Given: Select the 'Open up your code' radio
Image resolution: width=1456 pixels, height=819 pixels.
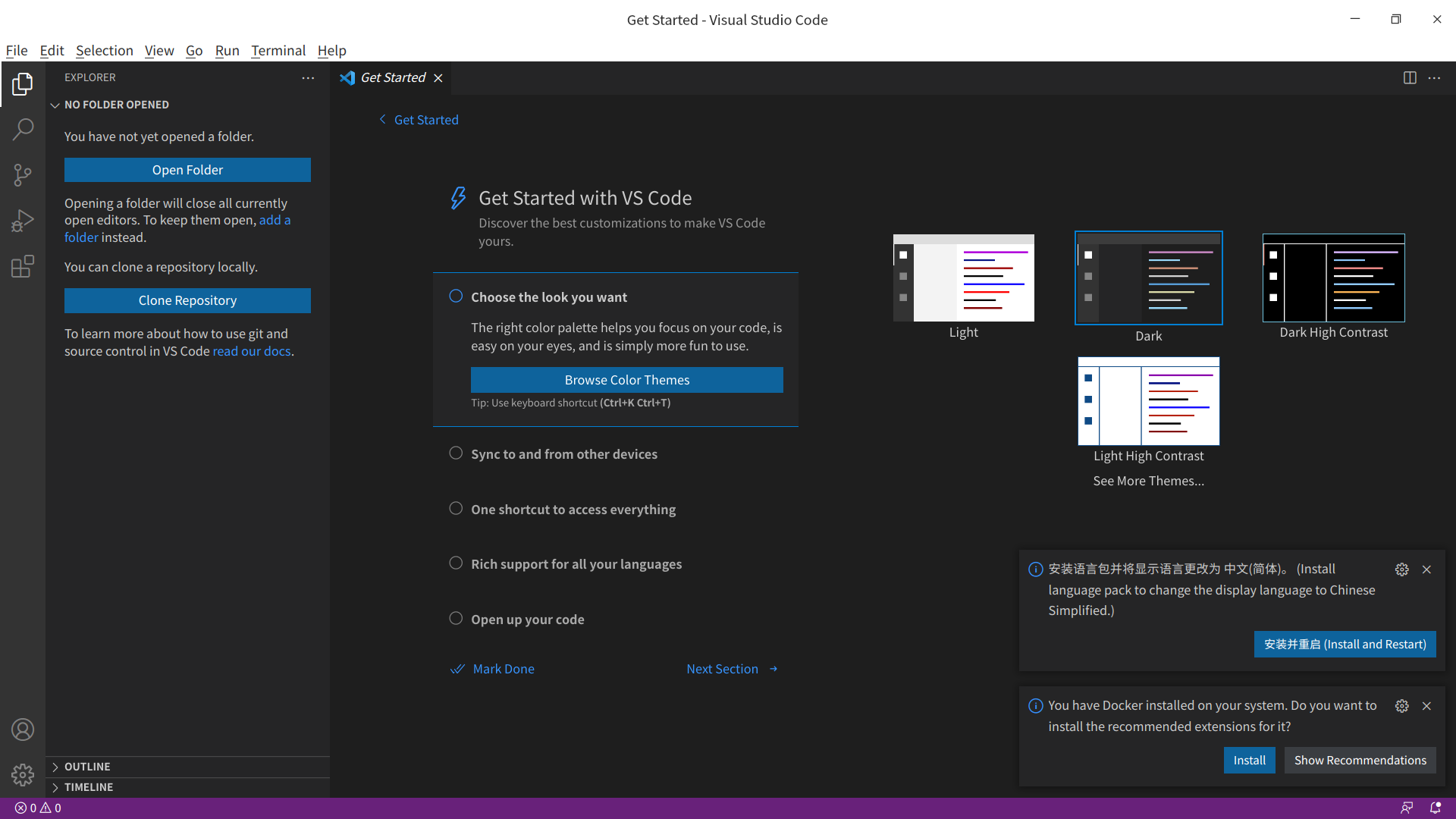Looking at the screenshot, I should [x=456, y=619].
